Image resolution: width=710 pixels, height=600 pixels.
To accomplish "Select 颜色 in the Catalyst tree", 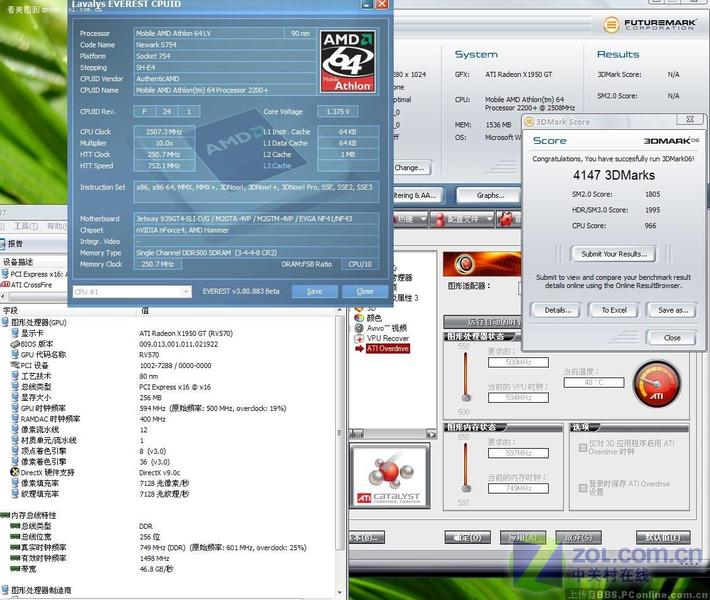I will tap(374, 318).
